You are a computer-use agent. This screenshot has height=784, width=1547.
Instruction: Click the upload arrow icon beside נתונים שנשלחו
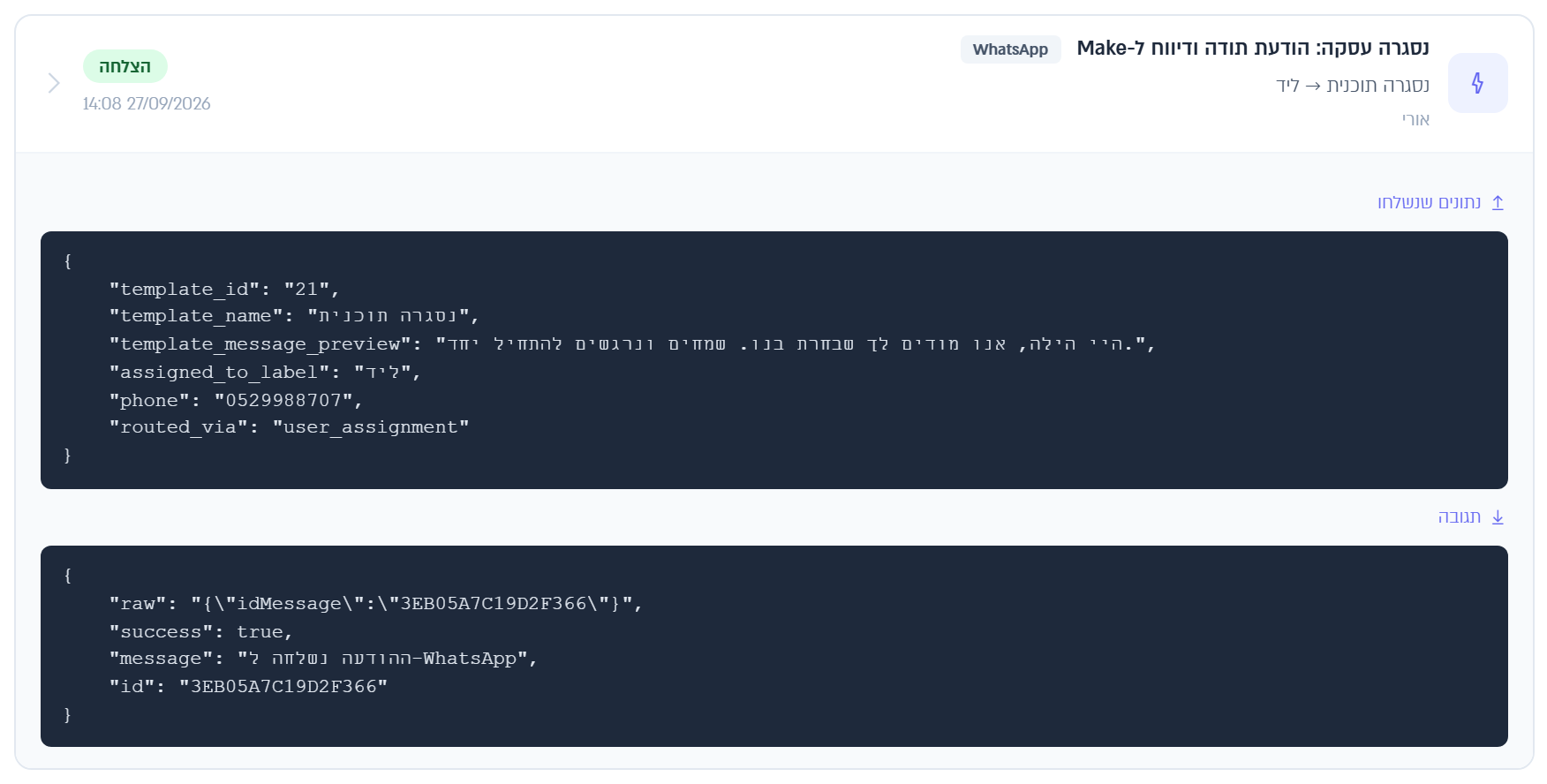pos(1498,202)
